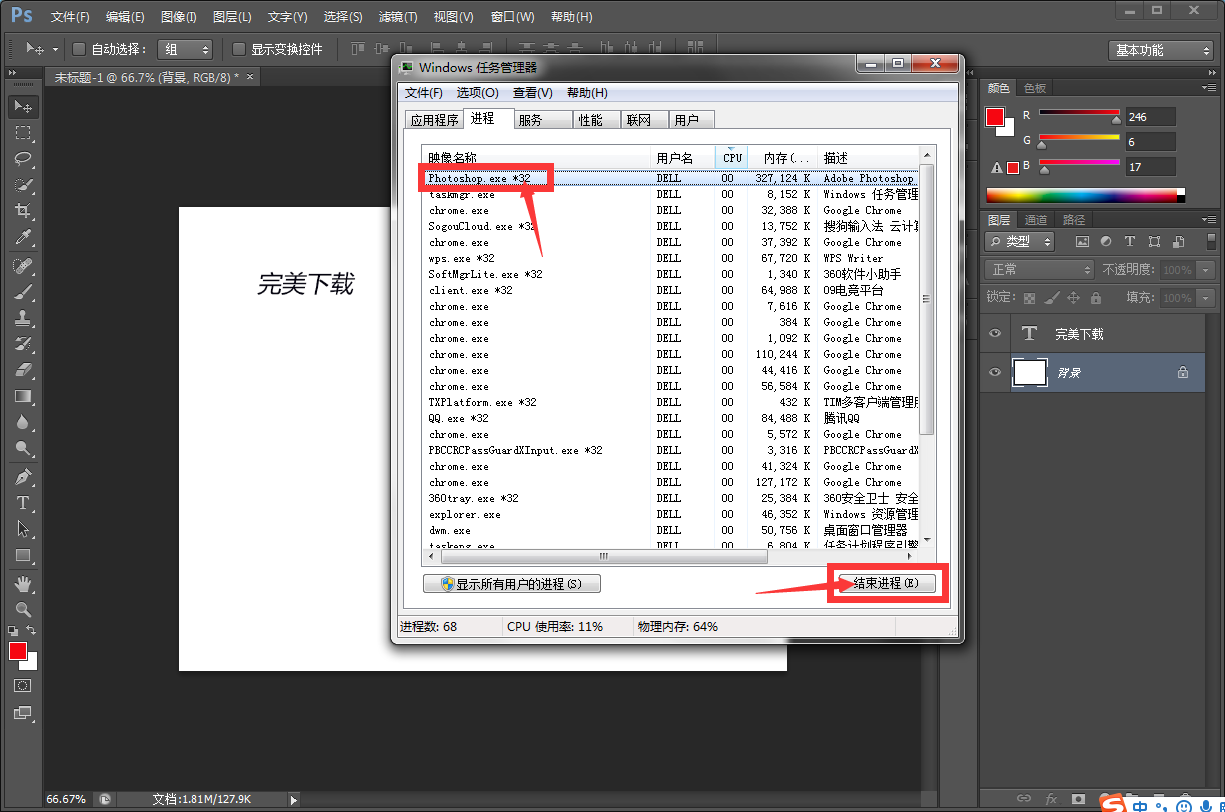Select the Clone Stamp tool
The image size is (1225, 812).
pos(23,318)
